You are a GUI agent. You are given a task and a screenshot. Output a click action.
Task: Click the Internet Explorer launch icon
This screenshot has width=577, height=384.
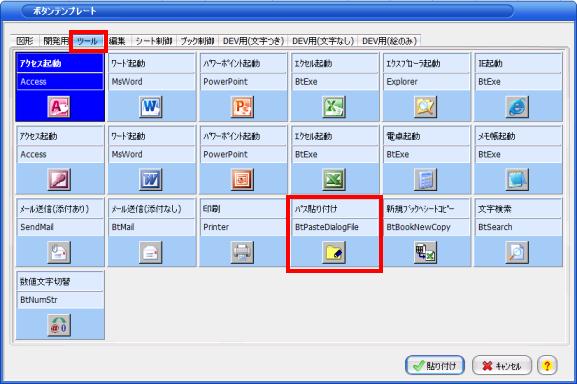pos(517,107)
